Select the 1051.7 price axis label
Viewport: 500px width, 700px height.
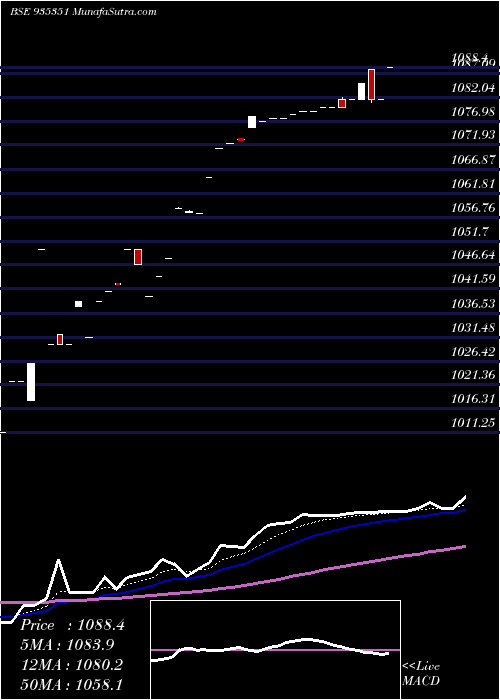point(470,232)
